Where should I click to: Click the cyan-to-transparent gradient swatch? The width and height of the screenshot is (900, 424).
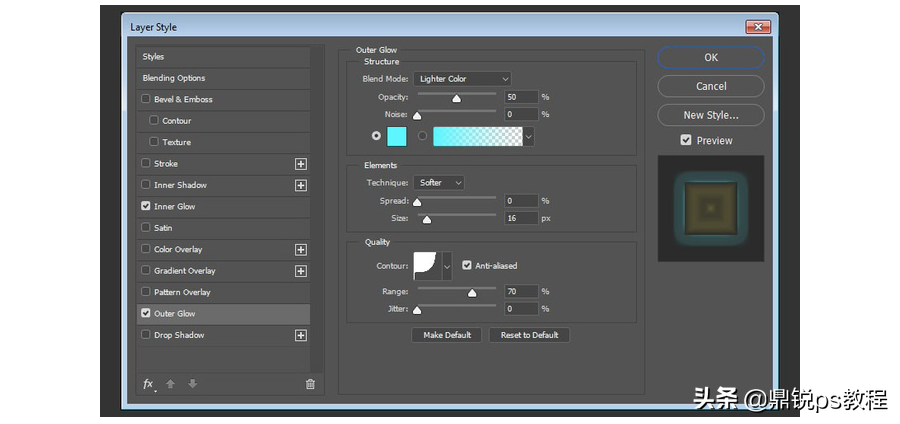[478, 137]
